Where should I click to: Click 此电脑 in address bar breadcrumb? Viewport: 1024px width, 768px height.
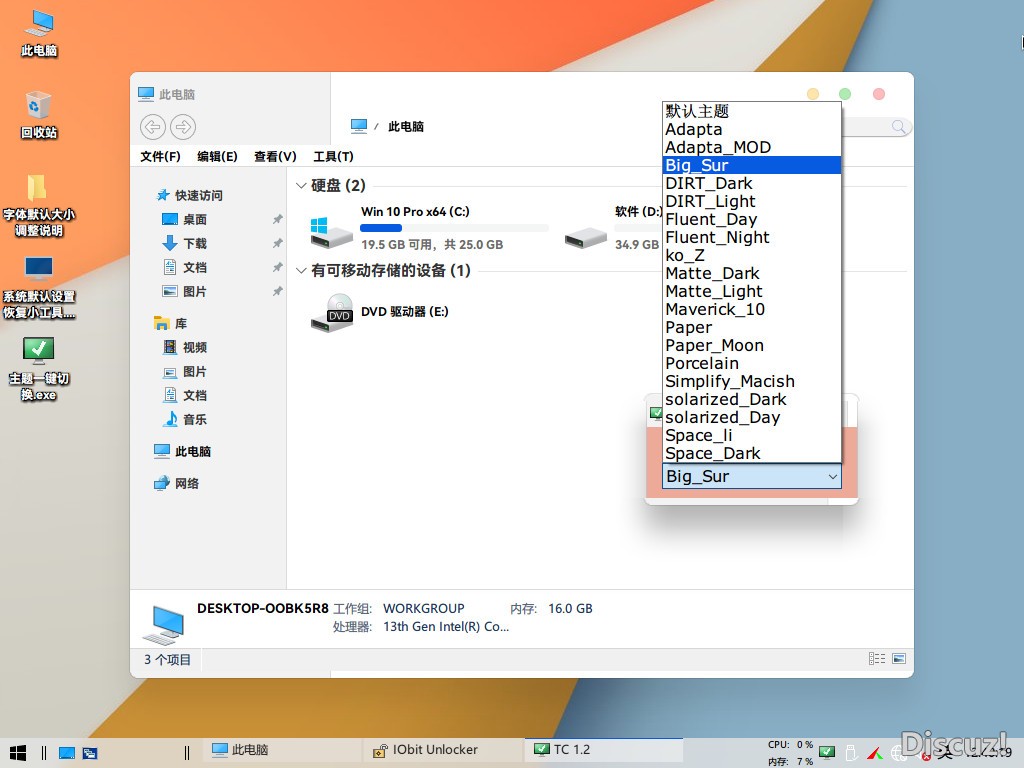coord(406,127)
